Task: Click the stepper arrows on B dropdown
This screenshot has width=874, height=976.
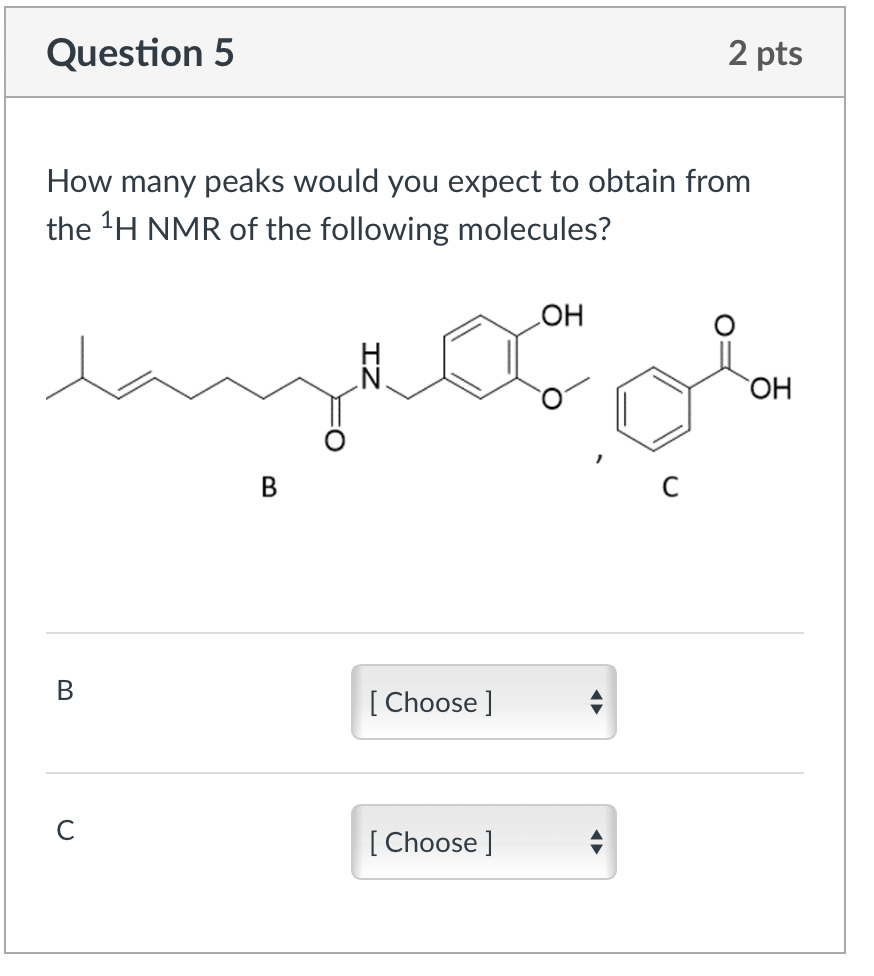Action: (596, 702)
